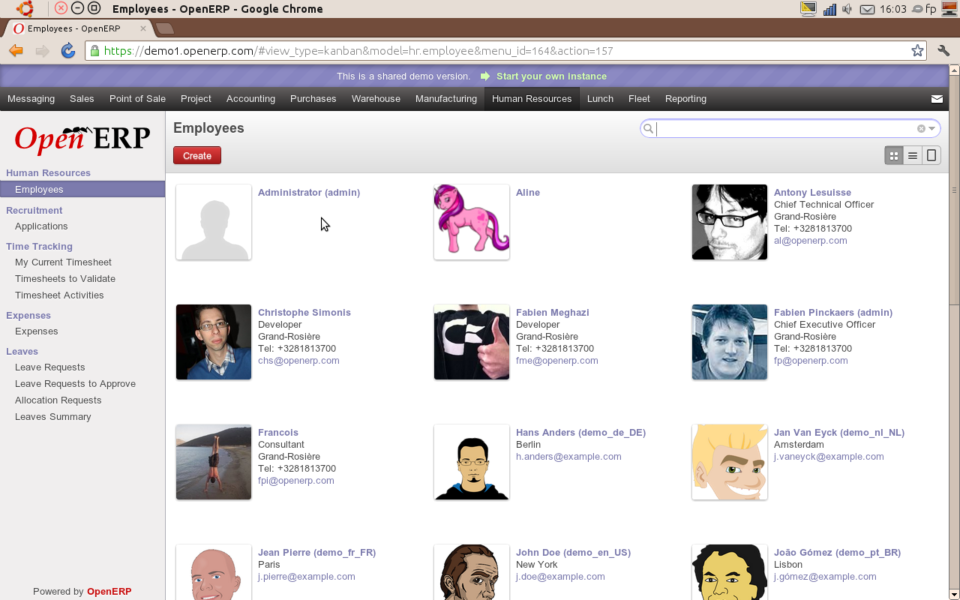
Task: Open the messages envelope icon in menu bar
Action: pos(937,99)
